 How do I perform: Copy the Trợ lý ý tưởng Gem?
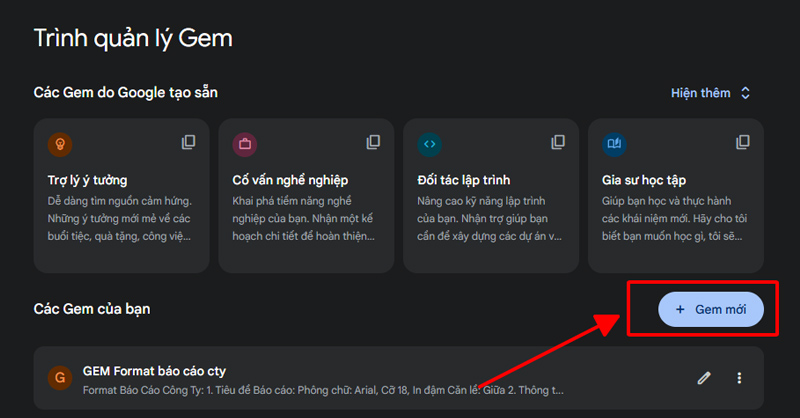pyautogui.click(x=188, y=142)
